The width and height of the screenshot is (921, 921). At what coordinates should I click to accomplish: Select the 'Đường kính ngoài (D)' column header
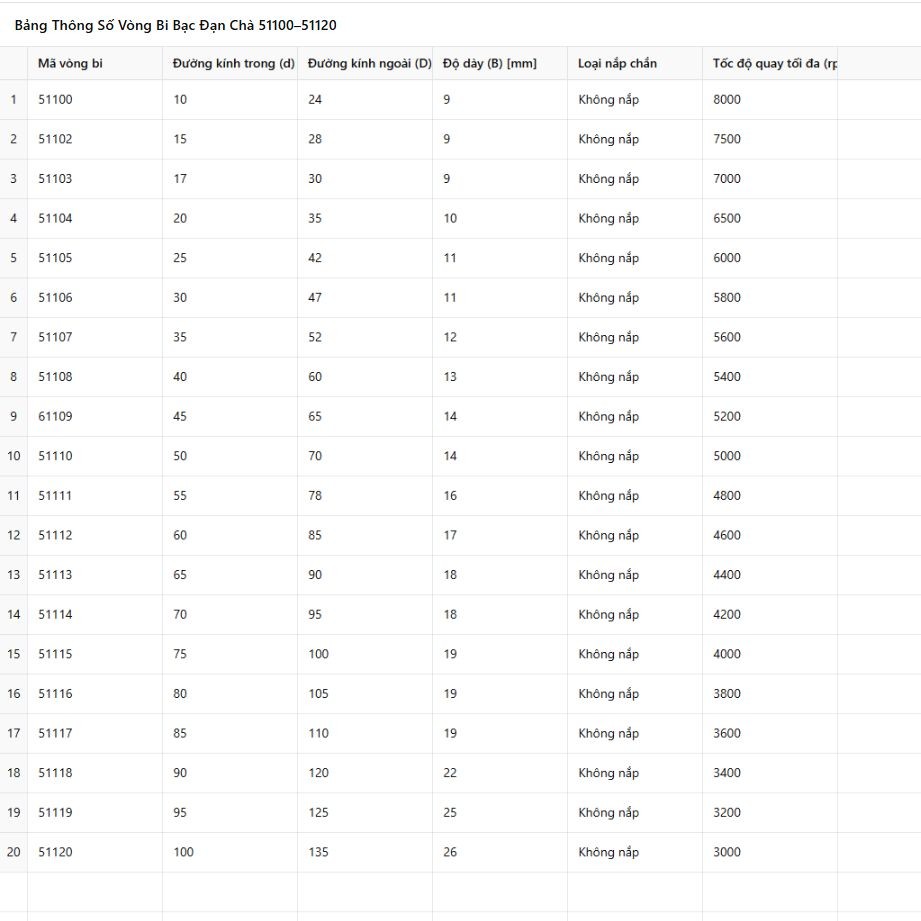click(x=365, y=63)
